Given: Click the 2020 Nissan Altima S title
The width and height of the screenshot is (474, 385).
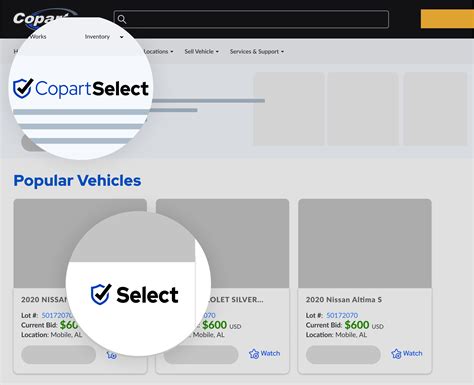Looking at the screenshot, I should coord(344,300).
